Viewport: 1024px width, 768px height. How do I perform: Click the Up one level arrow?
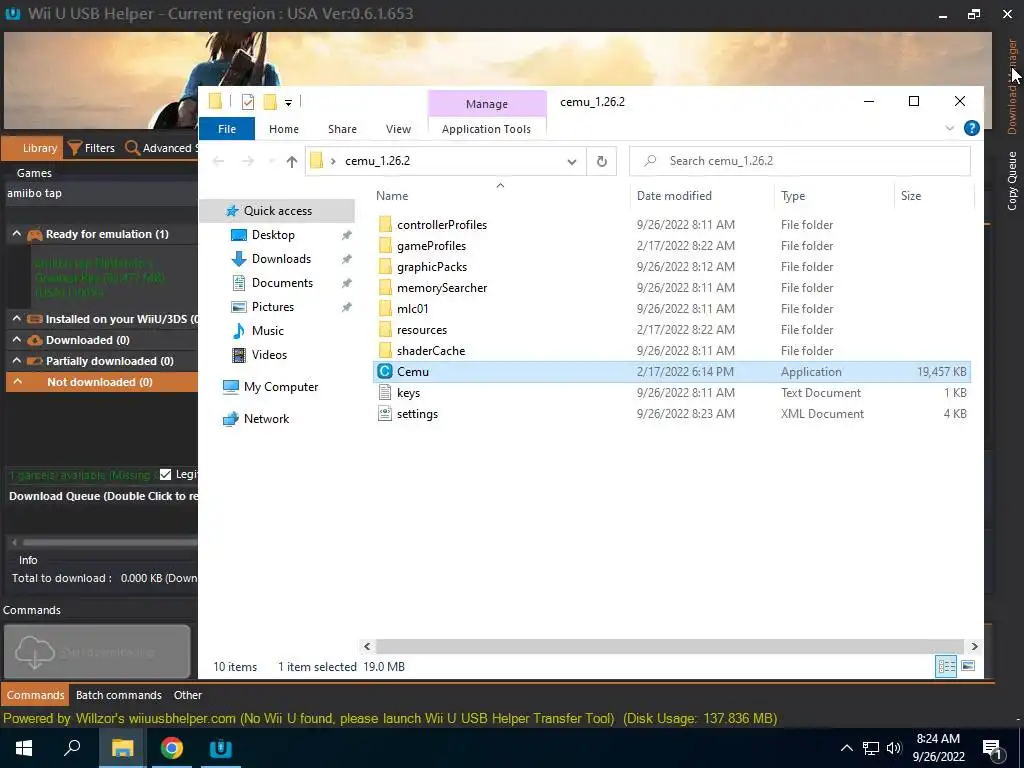[x=291, y=161]
